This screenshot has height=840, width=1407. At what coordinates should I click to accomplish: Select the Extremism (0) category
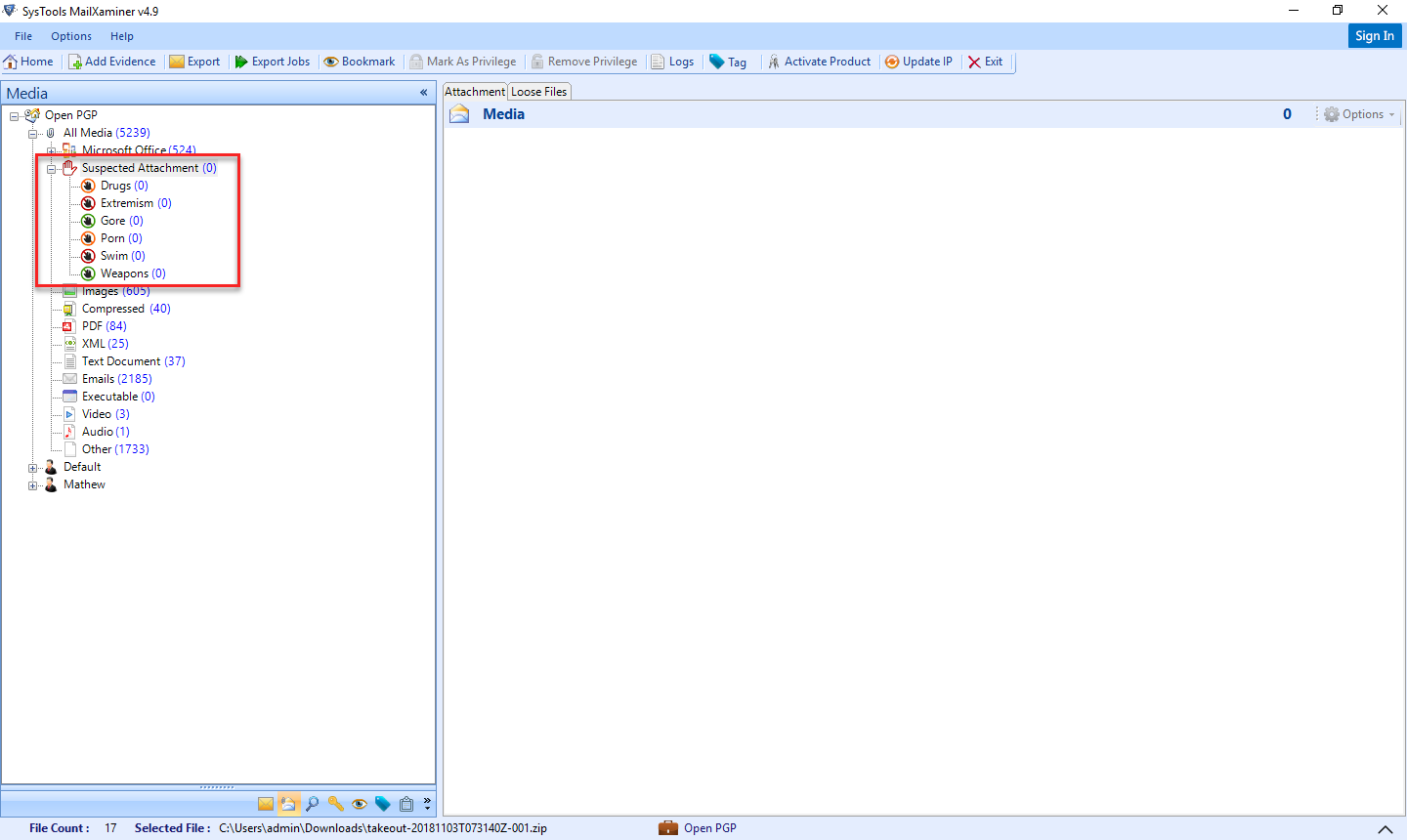[136, 203]
